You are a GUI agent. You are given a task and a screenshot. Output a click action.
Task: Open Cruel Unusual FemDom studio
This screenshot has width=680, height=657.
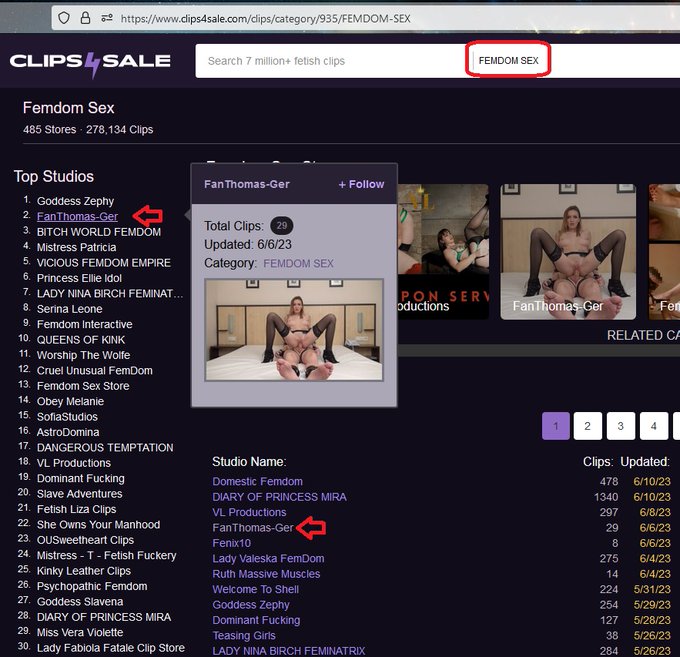(95, 370)
